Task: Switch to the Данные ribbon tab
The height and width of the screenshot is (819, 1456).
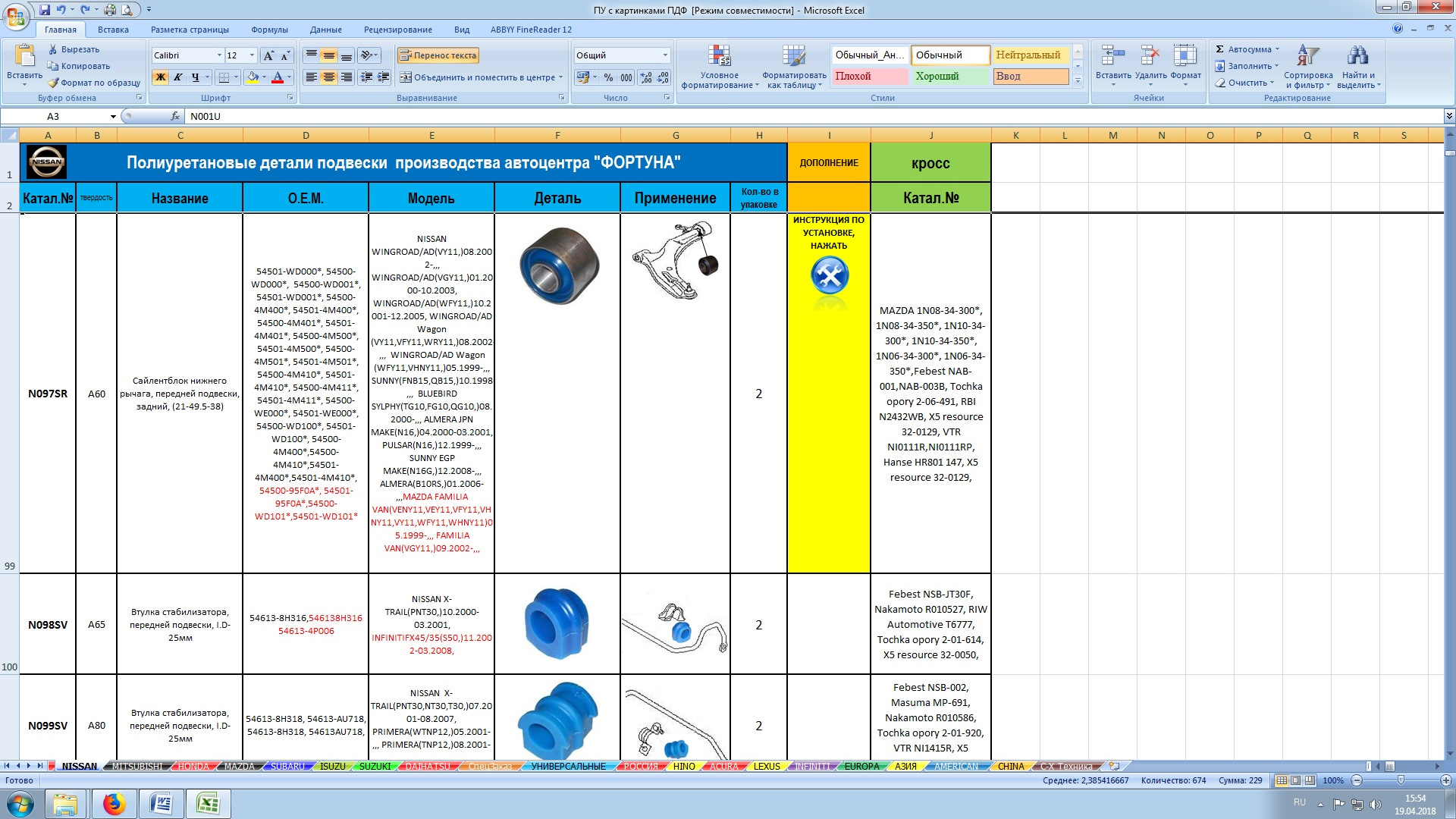Action: pyautogui.click(x=325, y=30)
